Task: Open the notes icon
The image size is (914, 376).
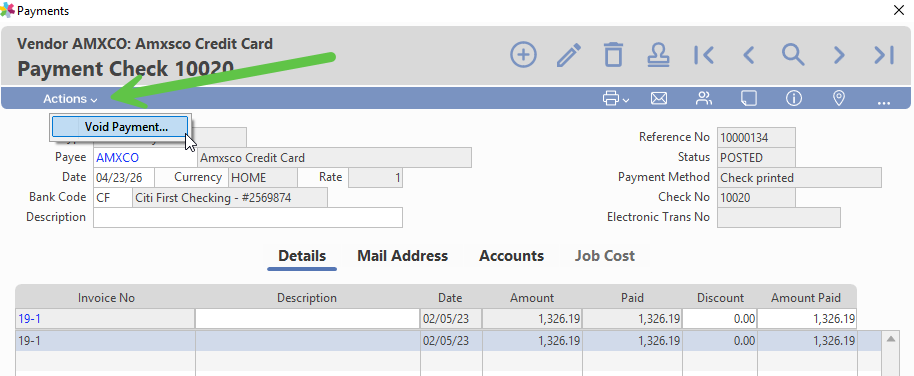Action: coord(748,99)
